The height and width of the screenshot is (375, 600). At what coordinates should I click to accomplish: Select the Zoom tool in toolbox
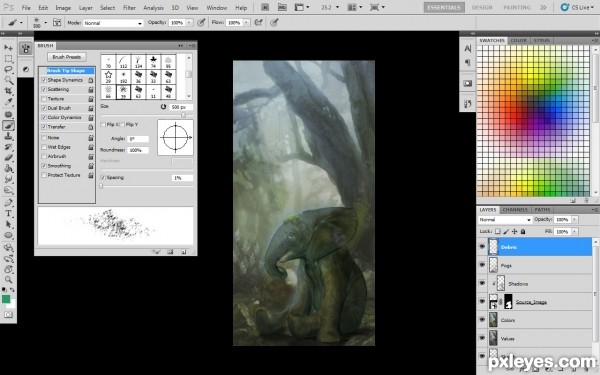coord(8,280)
